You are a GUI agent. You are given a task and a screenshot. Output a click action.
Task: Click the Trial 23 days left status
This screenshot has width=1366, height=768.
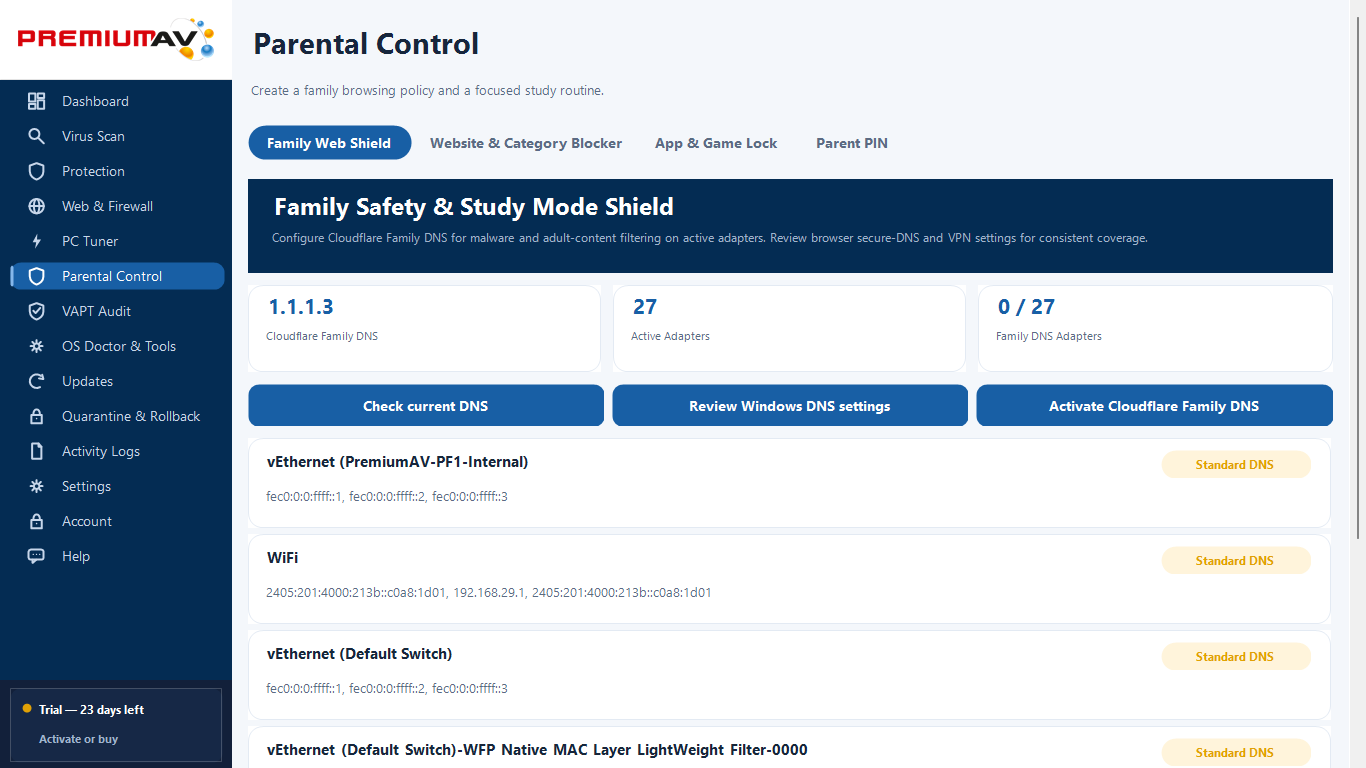pyautogui.click(x=91, y=710)
